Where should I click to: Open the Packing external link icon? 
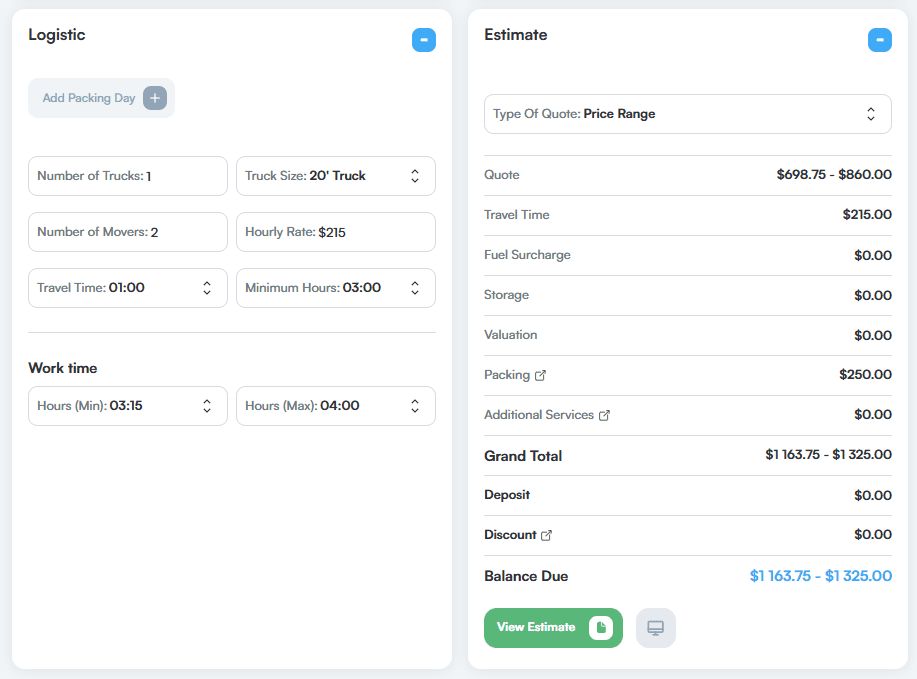pos(541,375)
